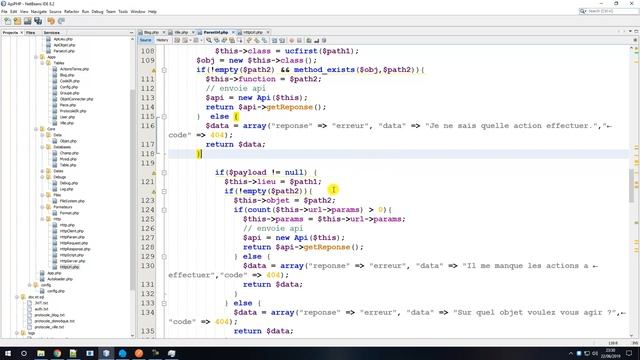Viewport: 640px width, 360px height.
Task: Switch to the HttpUrl.php editor tab
Action: tap(253, 32)
